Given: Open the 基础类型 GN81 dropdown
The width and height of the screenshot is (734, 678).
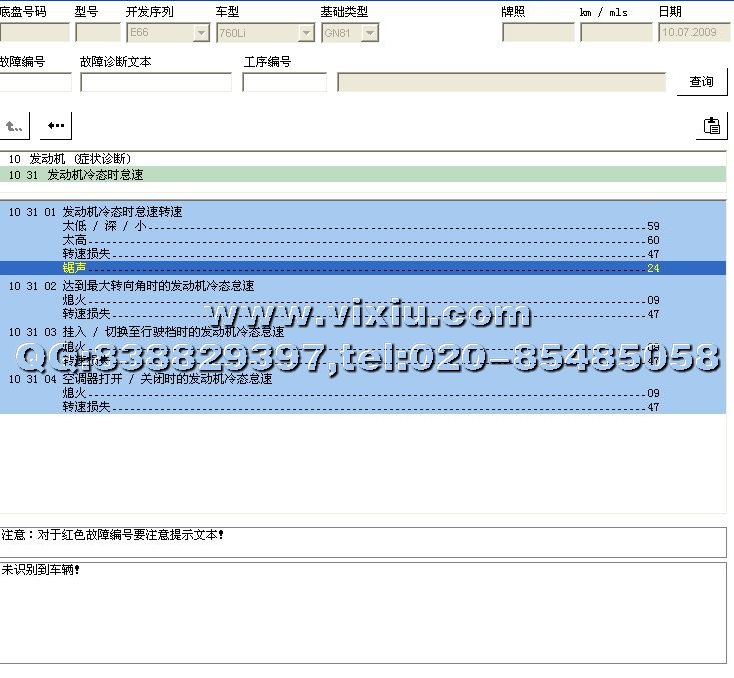Looking at the screenshot, I should pos(370,33).
